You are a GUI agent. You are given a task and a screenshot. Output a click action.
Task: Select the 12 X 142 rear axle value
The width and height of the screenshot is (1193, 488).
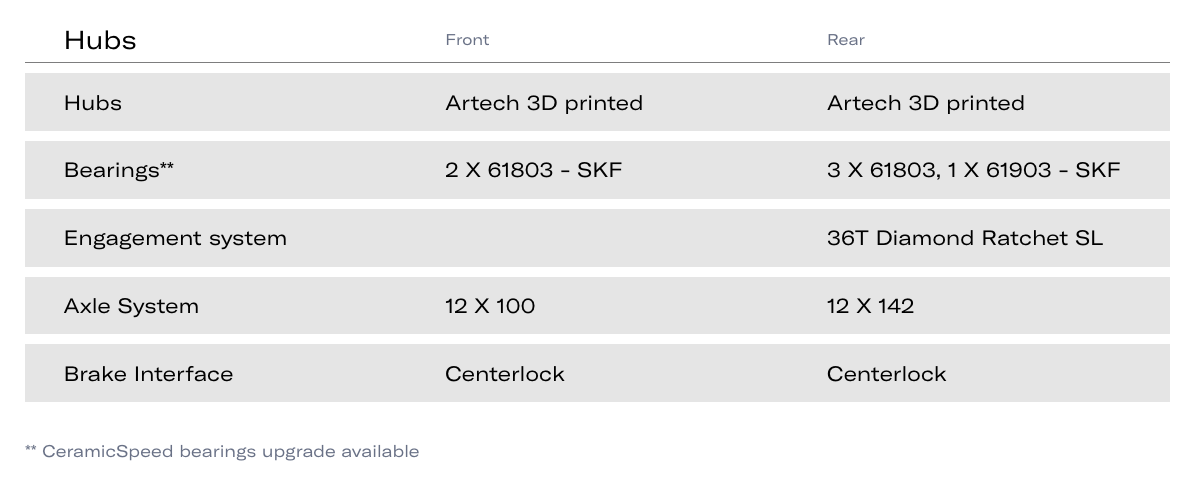tap(870, 306)
